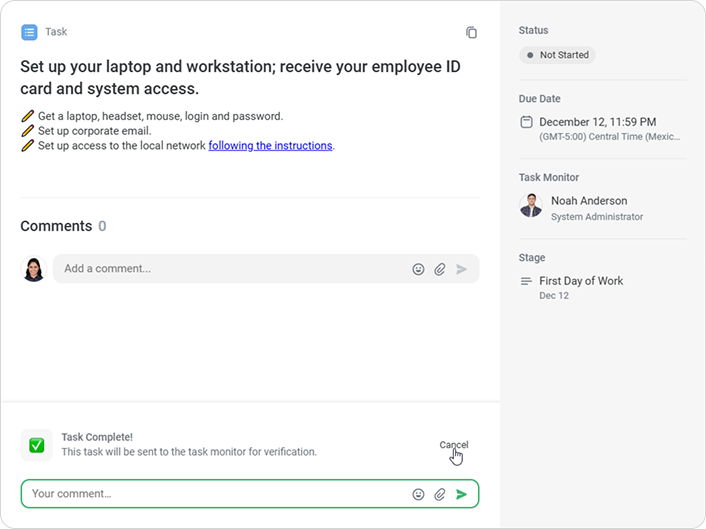Click the copy task icon
The height and width of the screenshot is (529, 706).
[x=472, y=32]
